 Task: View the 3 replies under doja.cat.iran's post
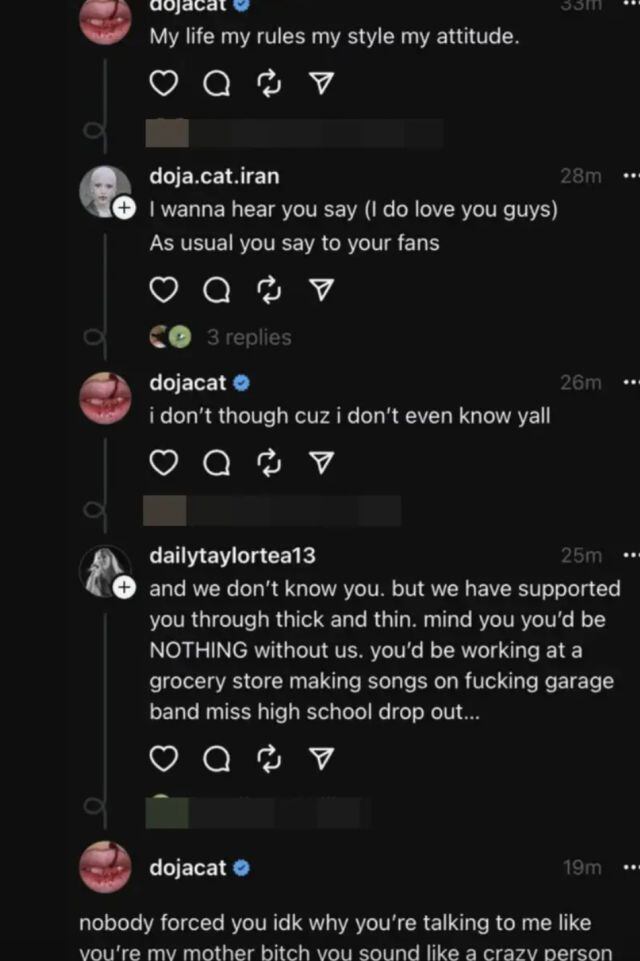click(x=248, y=337)
